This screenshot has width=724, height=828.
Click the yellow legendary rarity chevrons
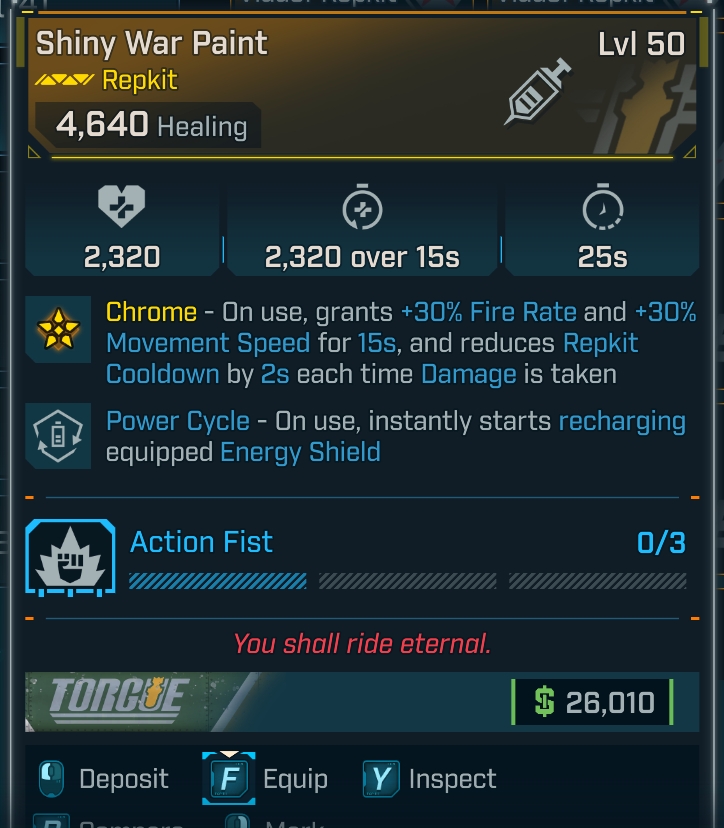(64, 80)
